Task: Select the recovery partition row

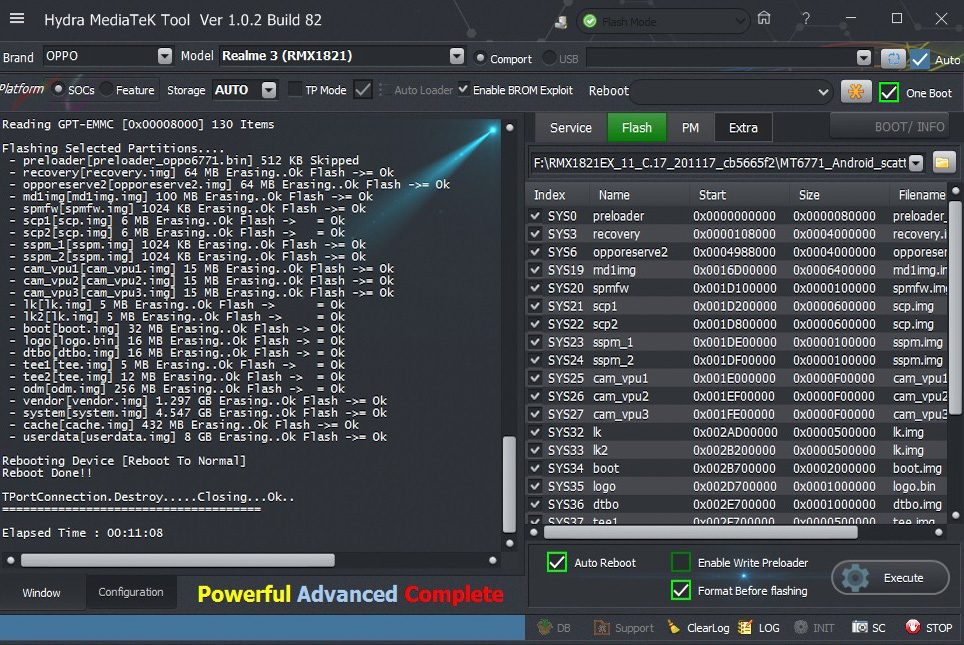Action: pos(738,234)
